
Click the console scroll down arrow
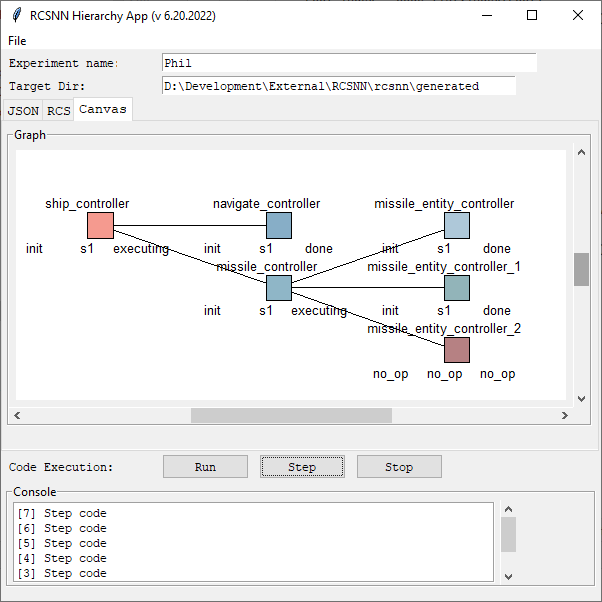[508, 576]
